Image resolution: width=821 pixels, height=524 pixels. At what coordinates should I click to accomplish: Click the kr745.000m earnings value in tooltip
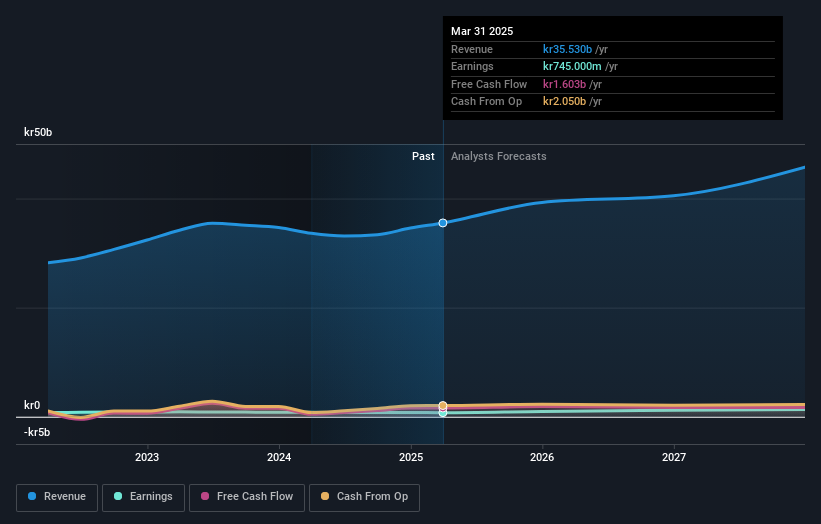574,66
